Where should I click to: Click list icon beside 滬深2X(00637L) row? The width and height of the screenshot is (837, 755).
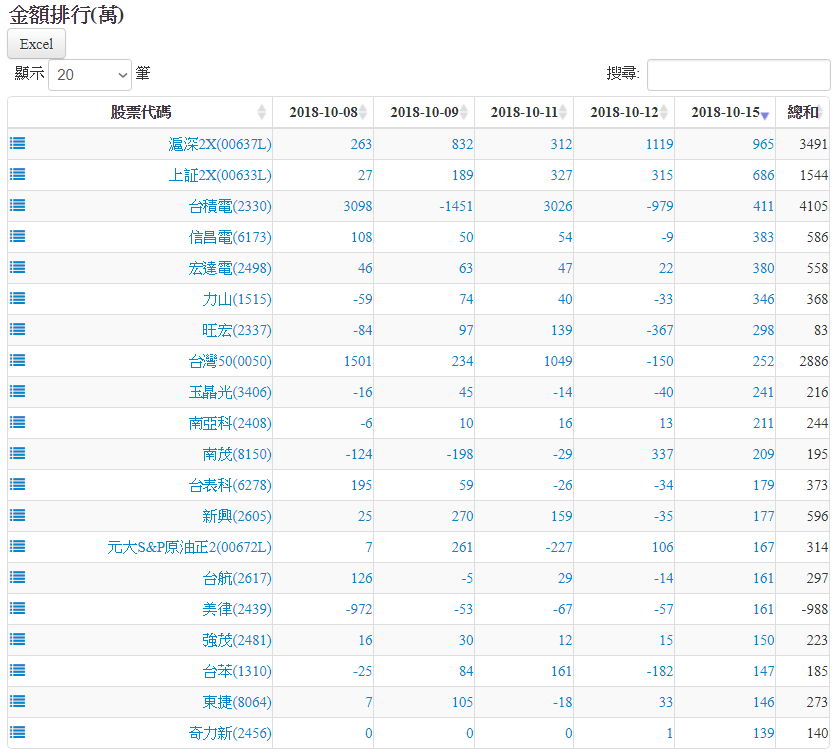tap(18, 143)
